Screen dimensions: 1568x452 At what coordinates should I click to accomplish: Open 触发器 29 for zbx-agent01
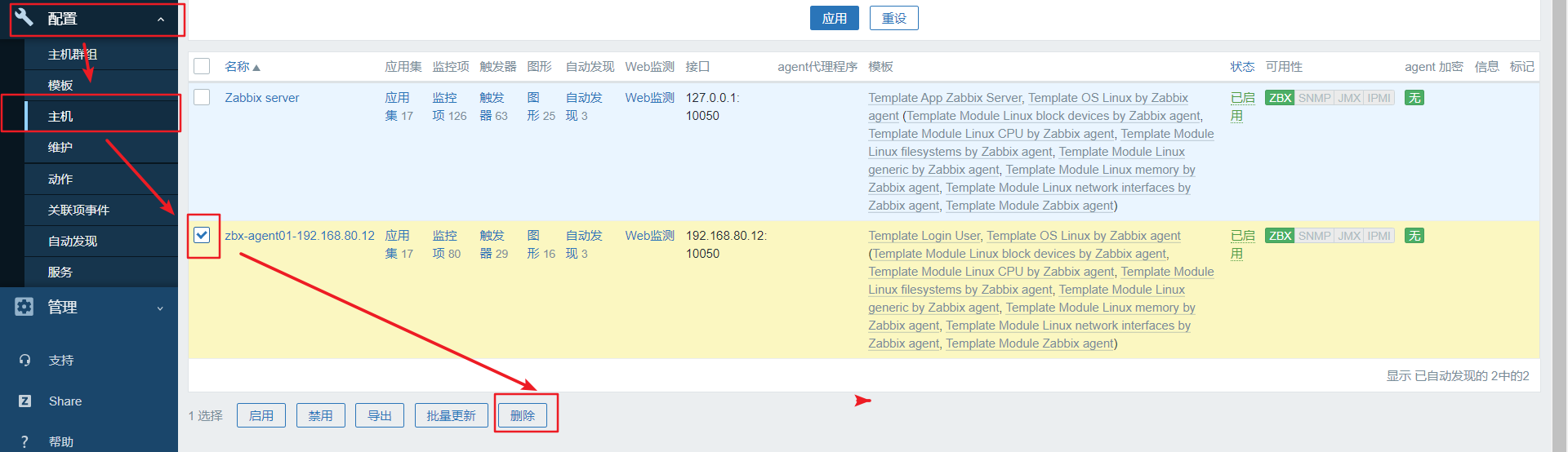pos(492,245)
